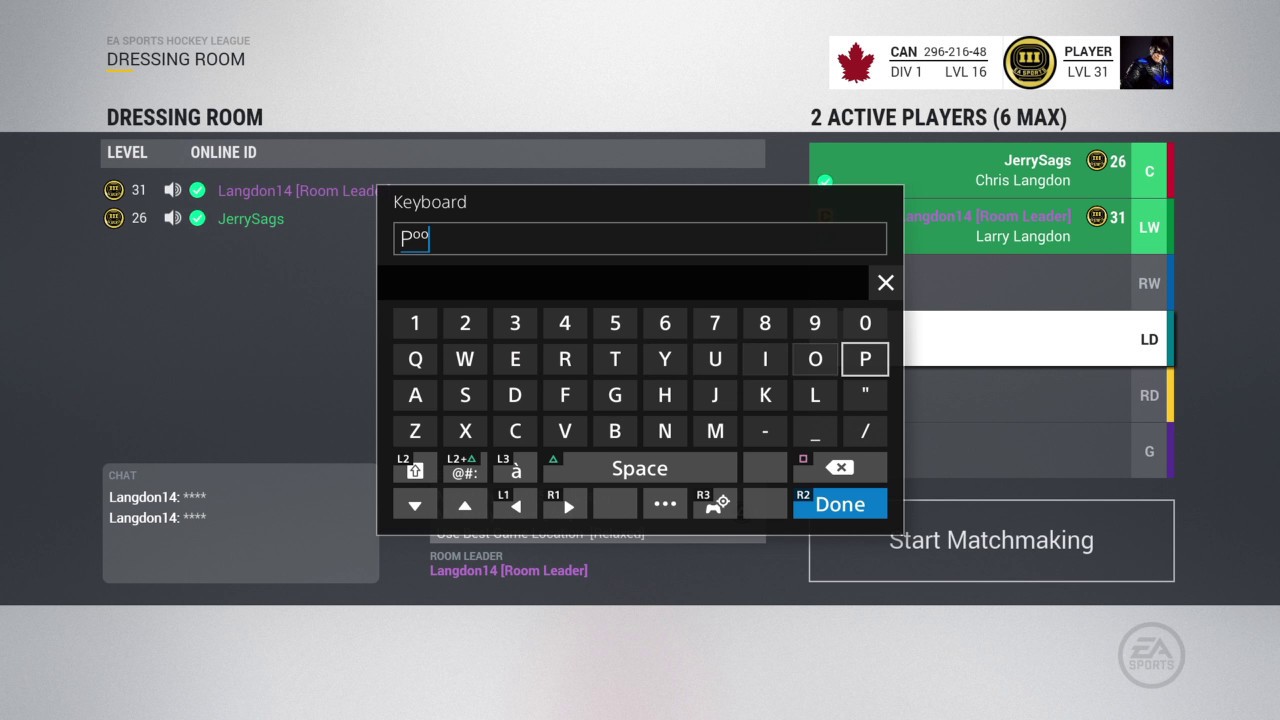This screenshot has height=720, width=1280.
Task: Tap the X letter key
Action: click(x=465, y=431)
